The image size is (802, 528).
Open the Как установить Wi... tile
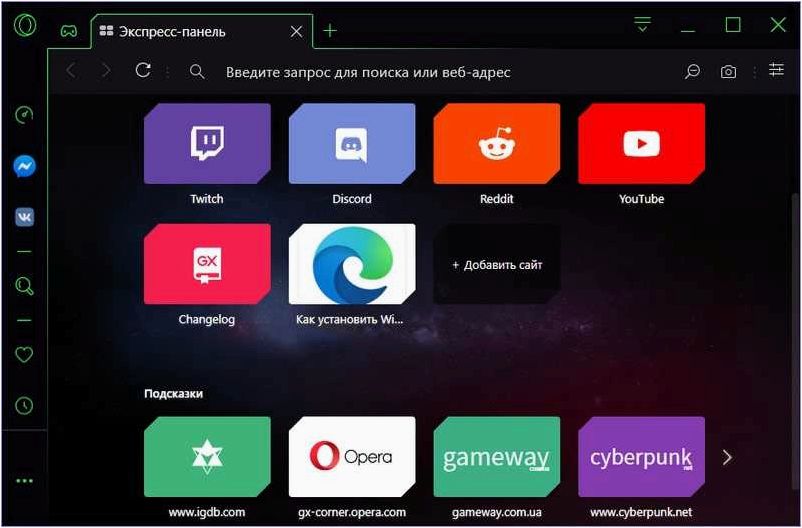click(x=352, y=264)
